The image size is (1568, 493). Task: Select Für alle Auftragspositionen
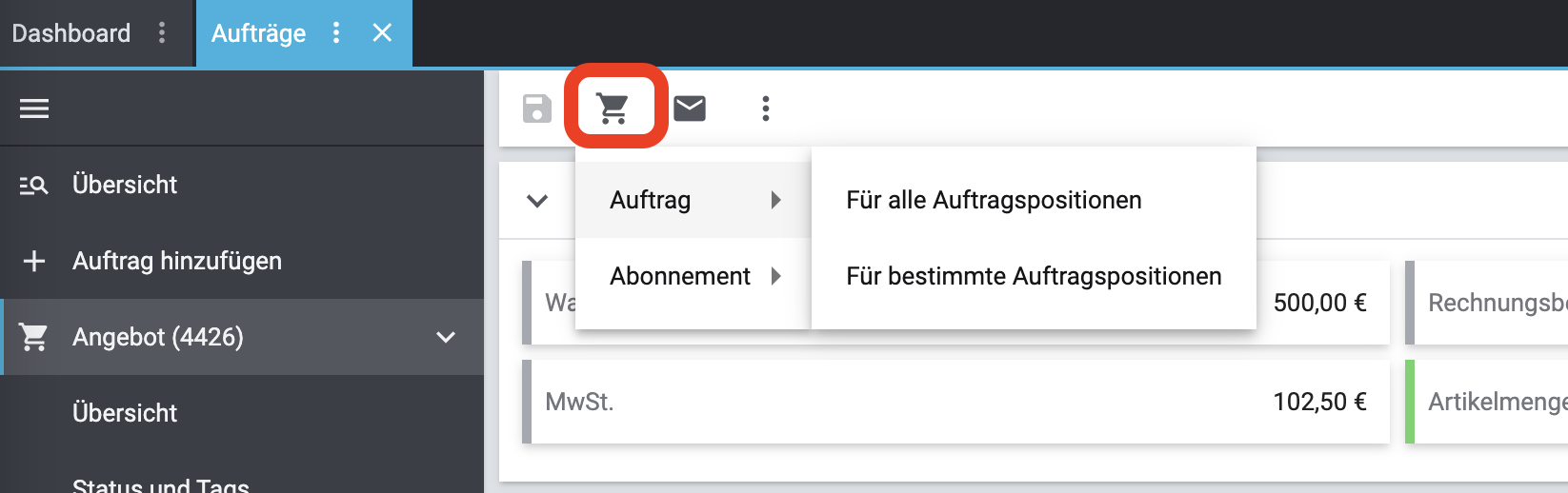pos(994,200)
